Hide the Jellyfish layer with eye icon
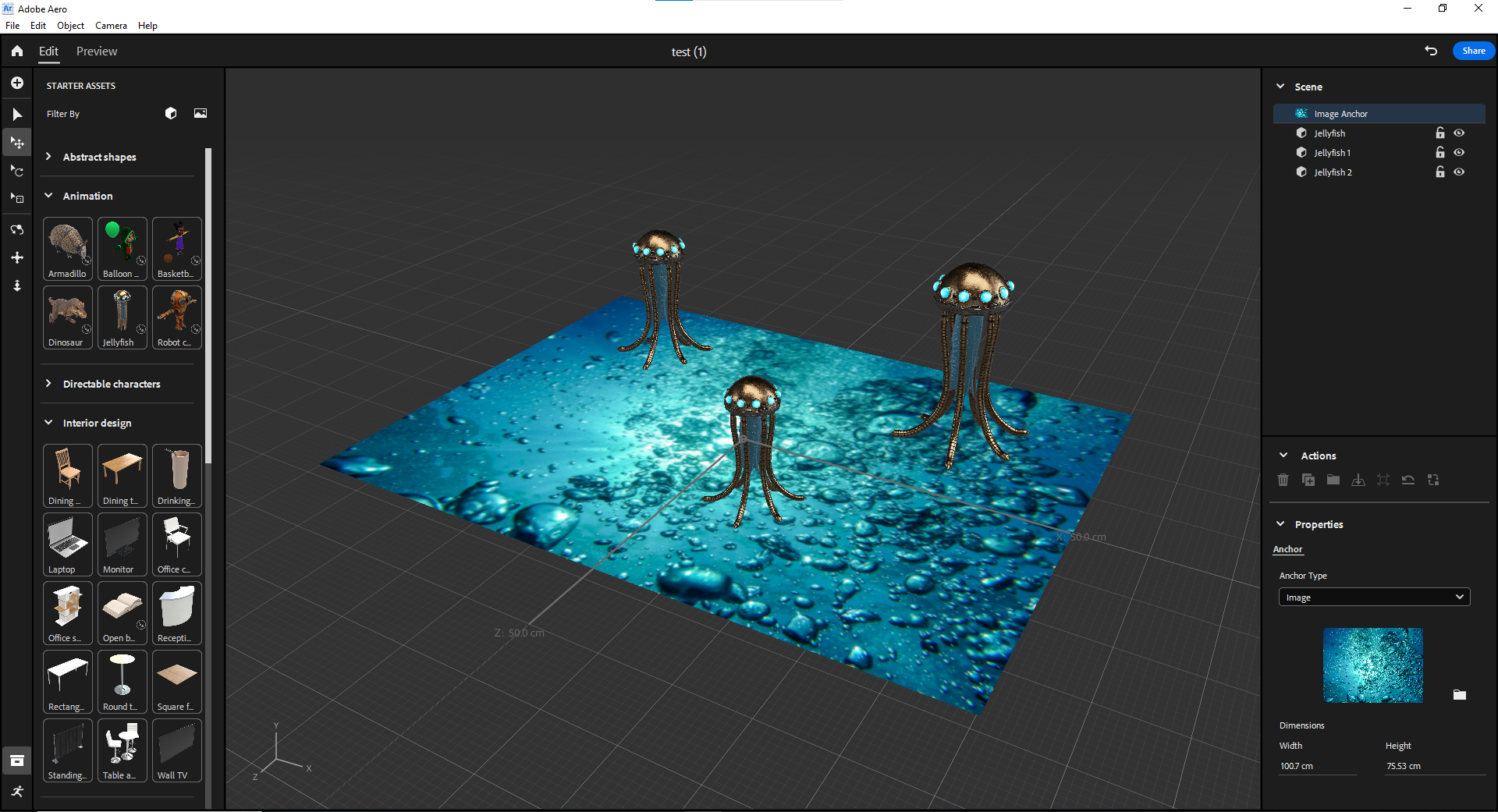Viewport: 1498px width, 812px height. pos(1459,133)
